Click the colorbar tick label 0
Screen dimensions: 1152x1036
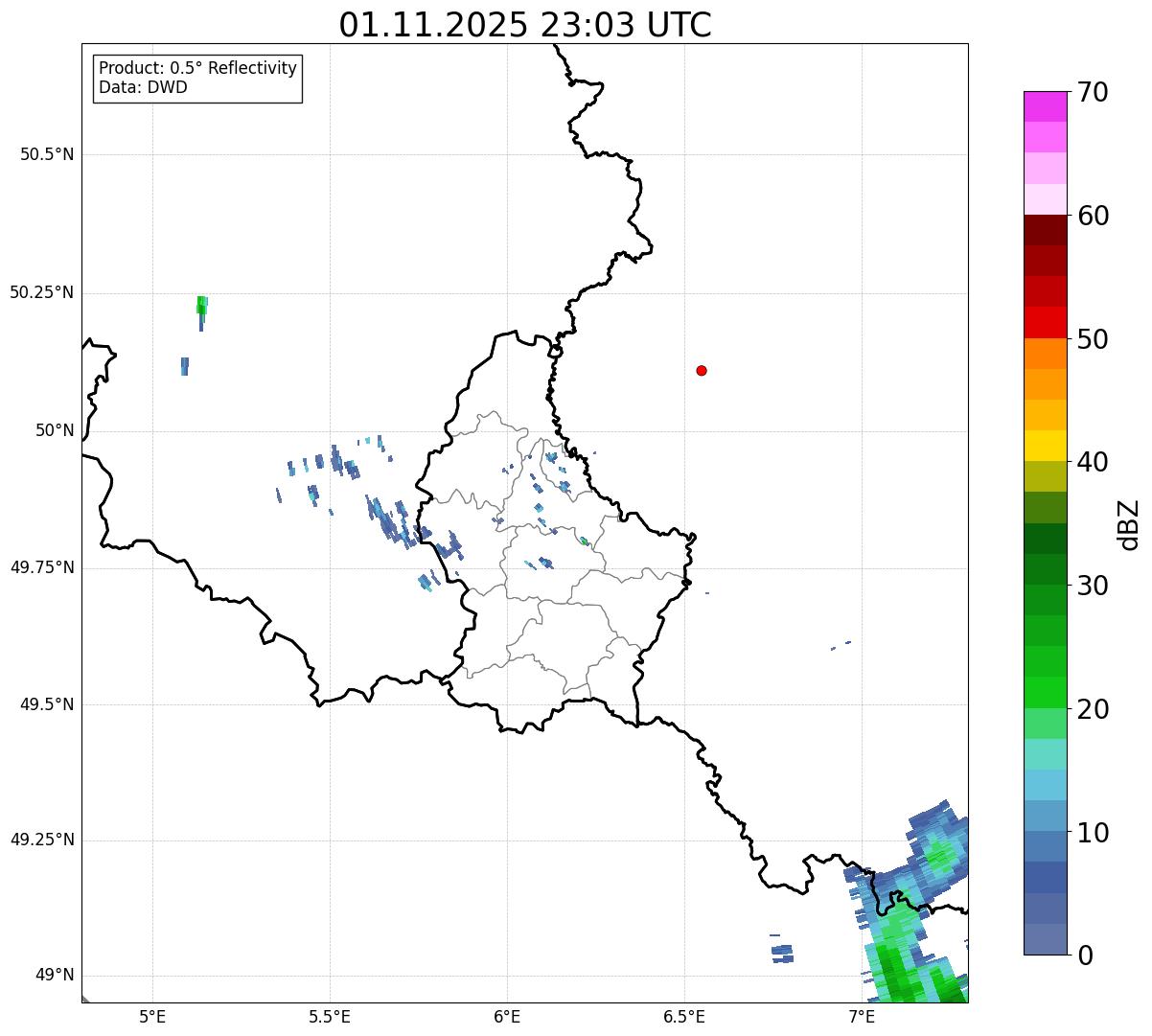pos(1084,955)
